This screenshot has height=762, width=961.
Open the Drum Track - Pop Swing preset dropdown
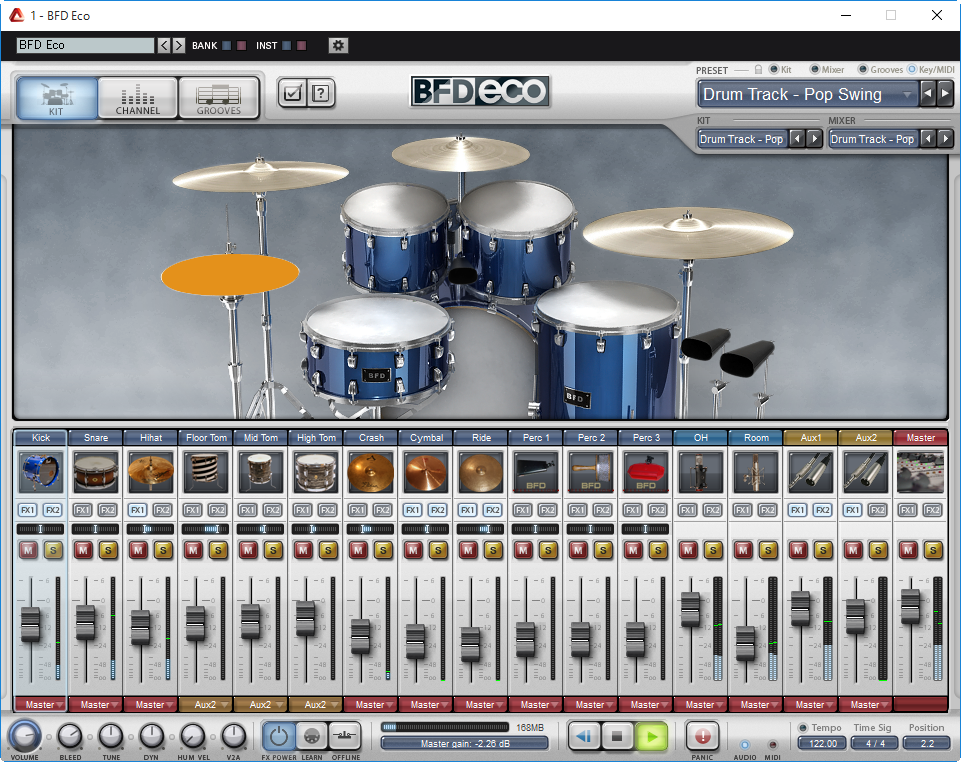tap(808, 94)
